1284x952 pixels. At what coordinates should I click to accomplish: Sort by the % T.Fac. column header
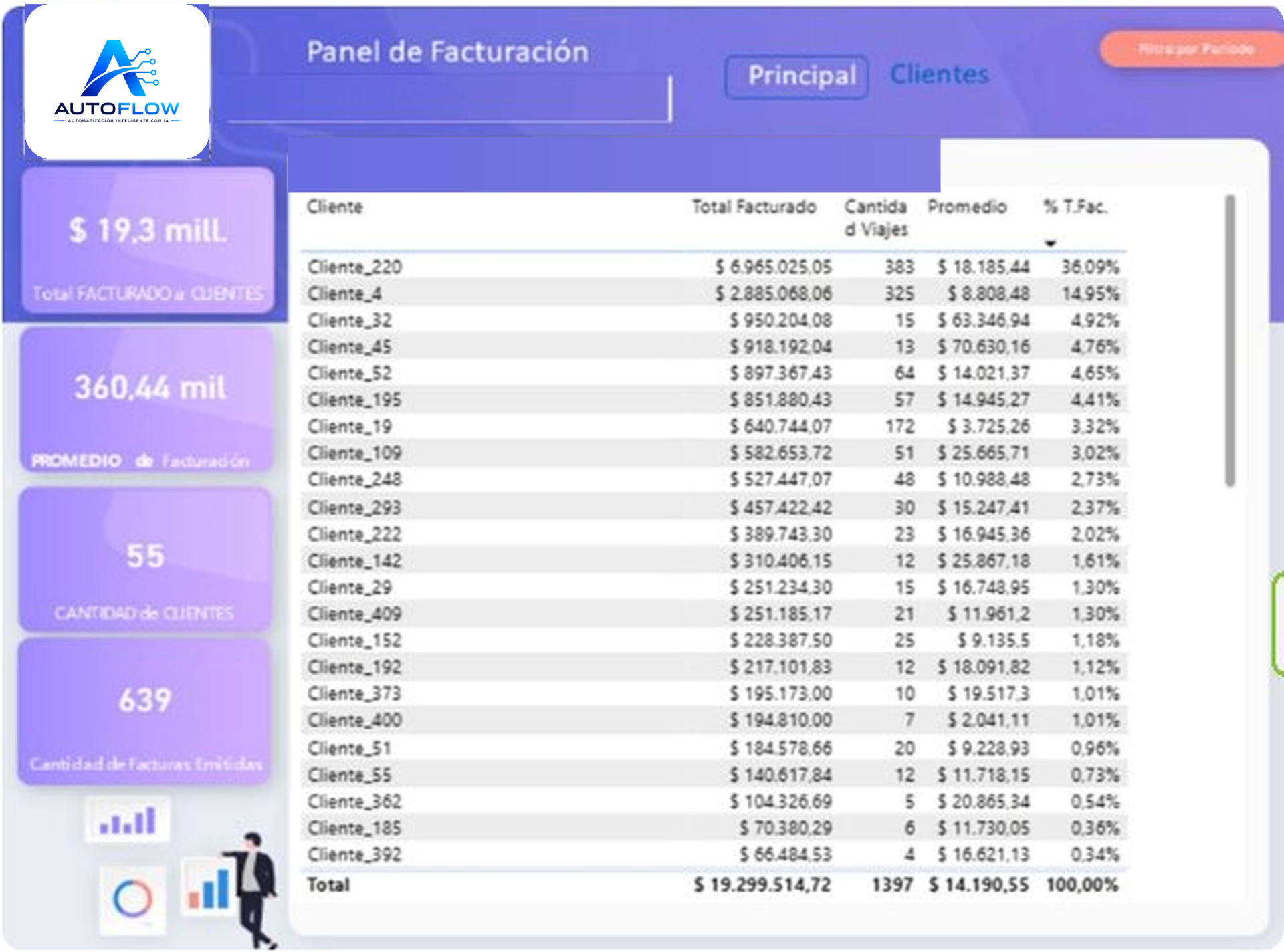(1075, 207)
